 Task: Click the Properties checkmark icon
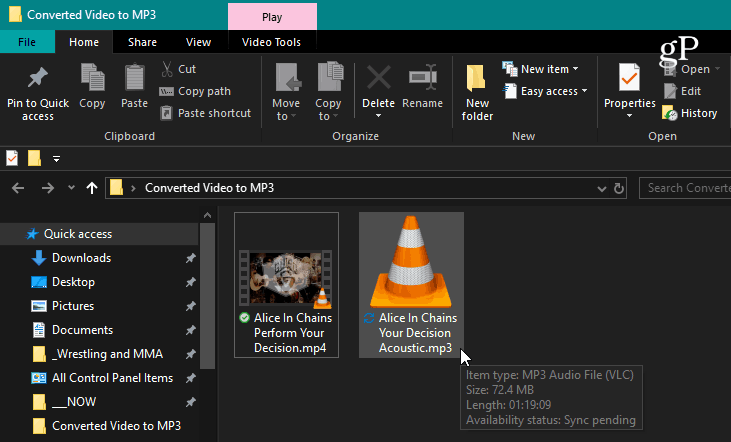coord(629,77)
